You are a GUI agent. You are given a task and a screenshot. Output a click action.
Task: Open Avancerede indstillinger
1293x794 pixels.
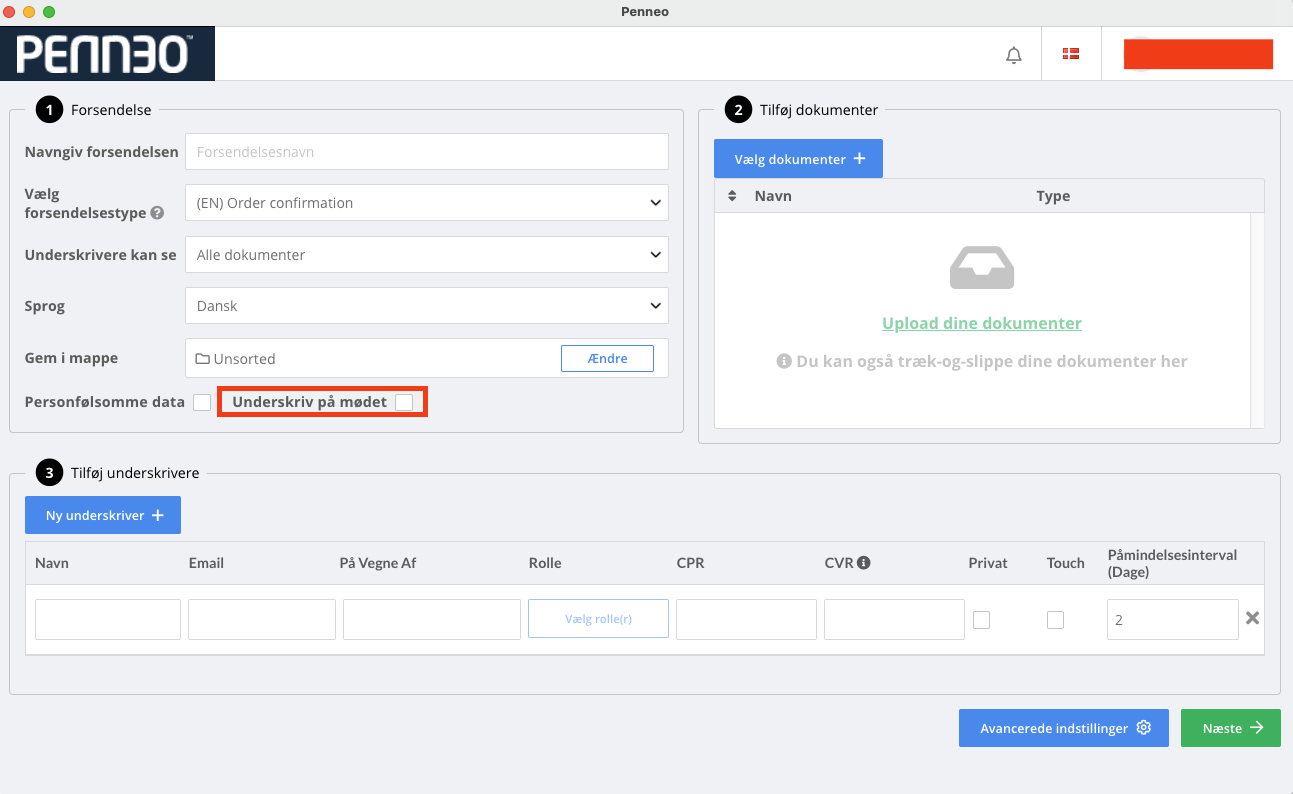click(x=1063, y=728)
